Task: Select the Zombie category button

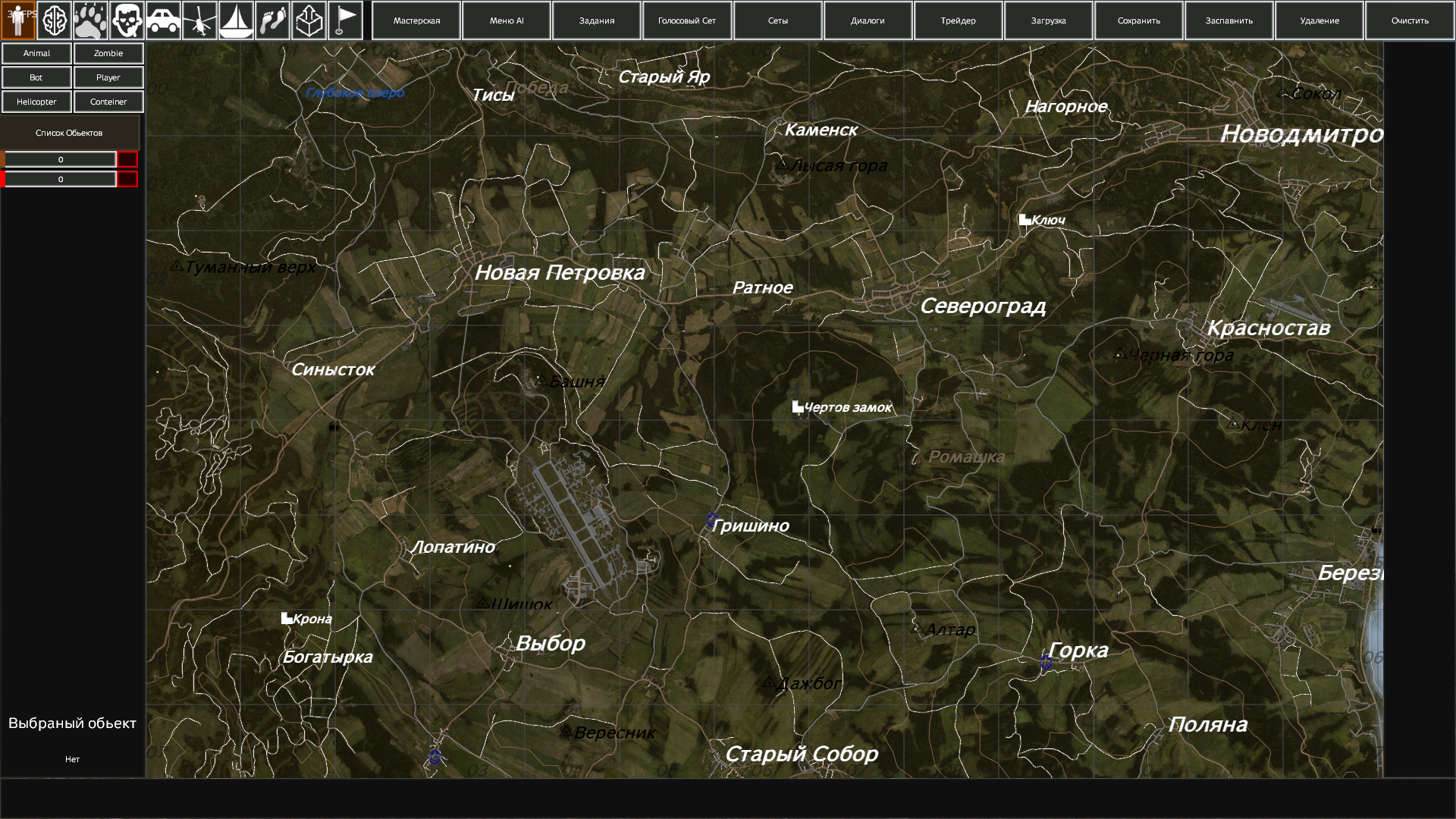Action: 108,53
